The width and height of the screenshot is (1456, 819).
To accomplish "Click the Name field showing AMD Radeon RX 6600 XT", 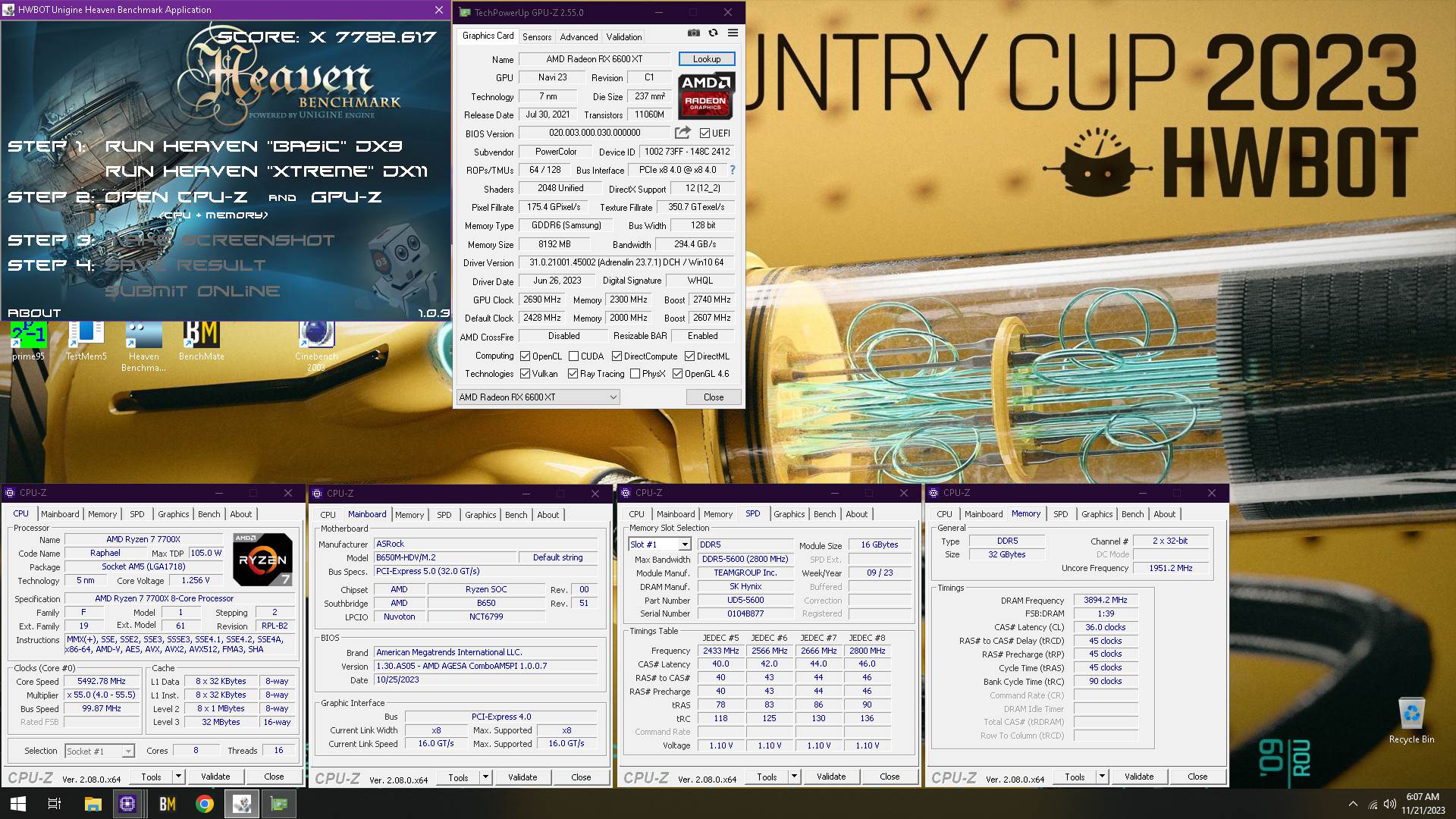I will pos(594,59).
